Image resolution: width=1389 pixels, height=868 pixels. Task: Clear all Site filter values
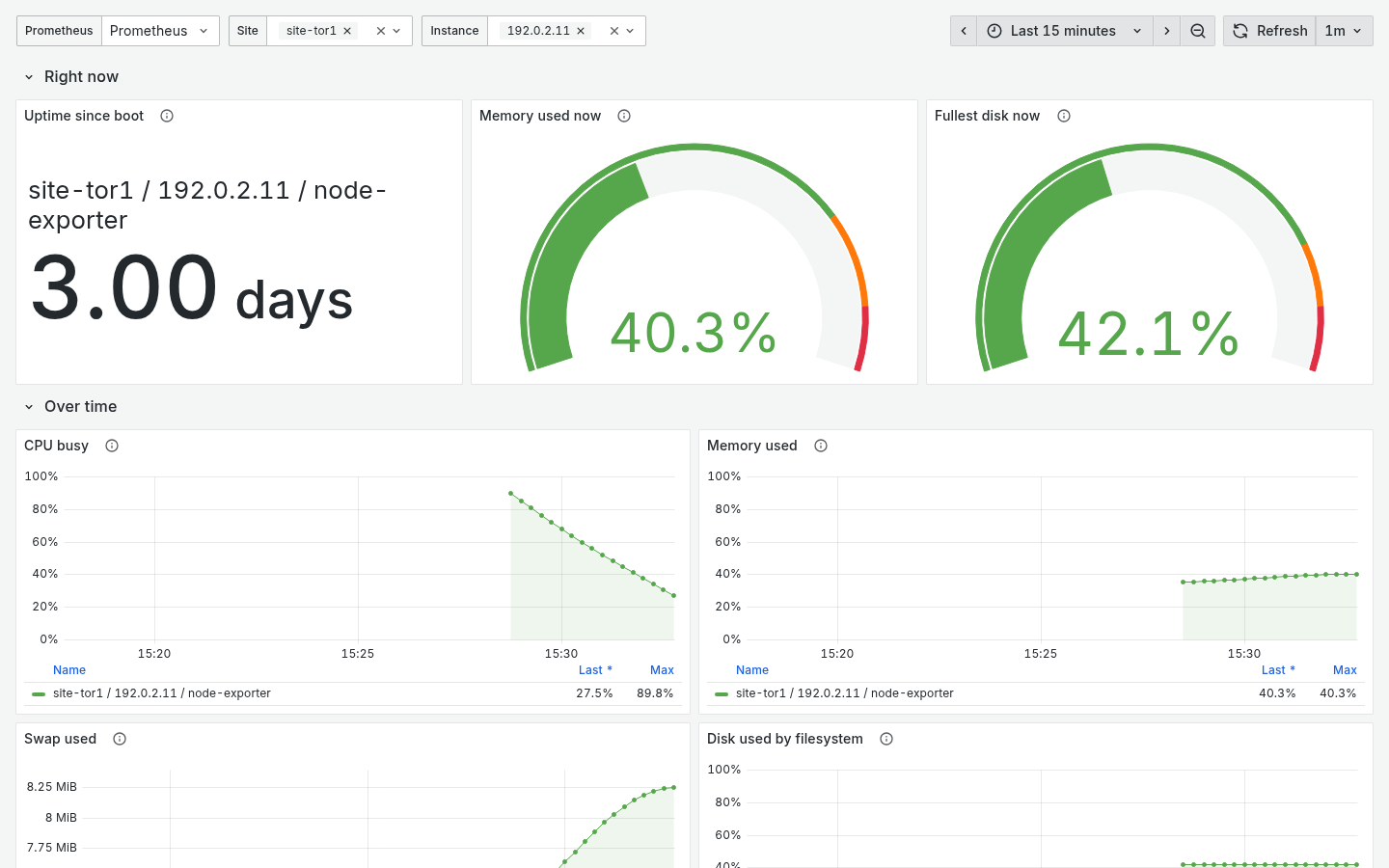point(381,31)
